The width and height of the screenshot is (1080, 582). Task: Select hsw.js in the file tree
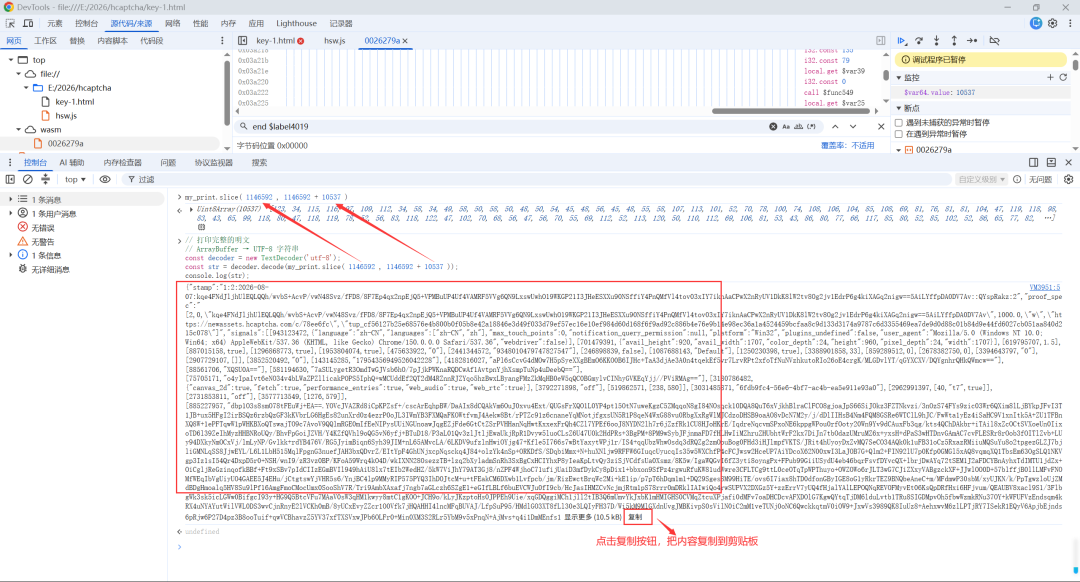(x=65, y=116)
